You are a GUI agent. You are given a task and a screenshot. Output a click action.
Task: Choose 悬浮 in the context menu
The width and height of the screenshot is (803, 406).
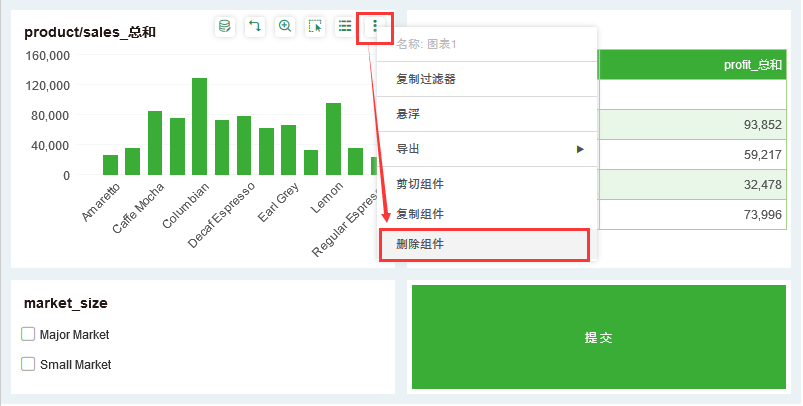point(408,114)
